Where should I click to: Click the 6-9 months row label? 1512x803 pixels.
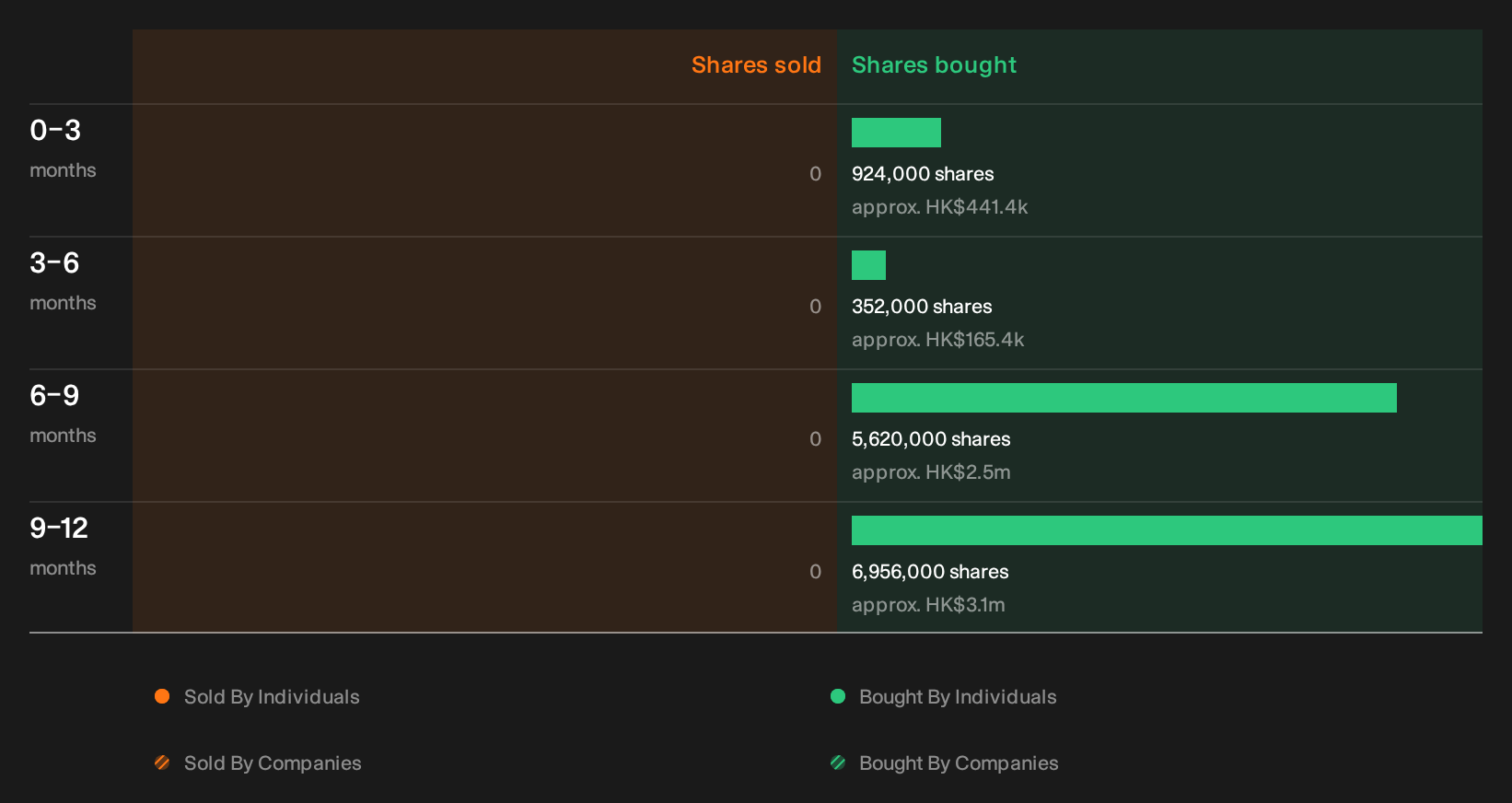point(63,413)
